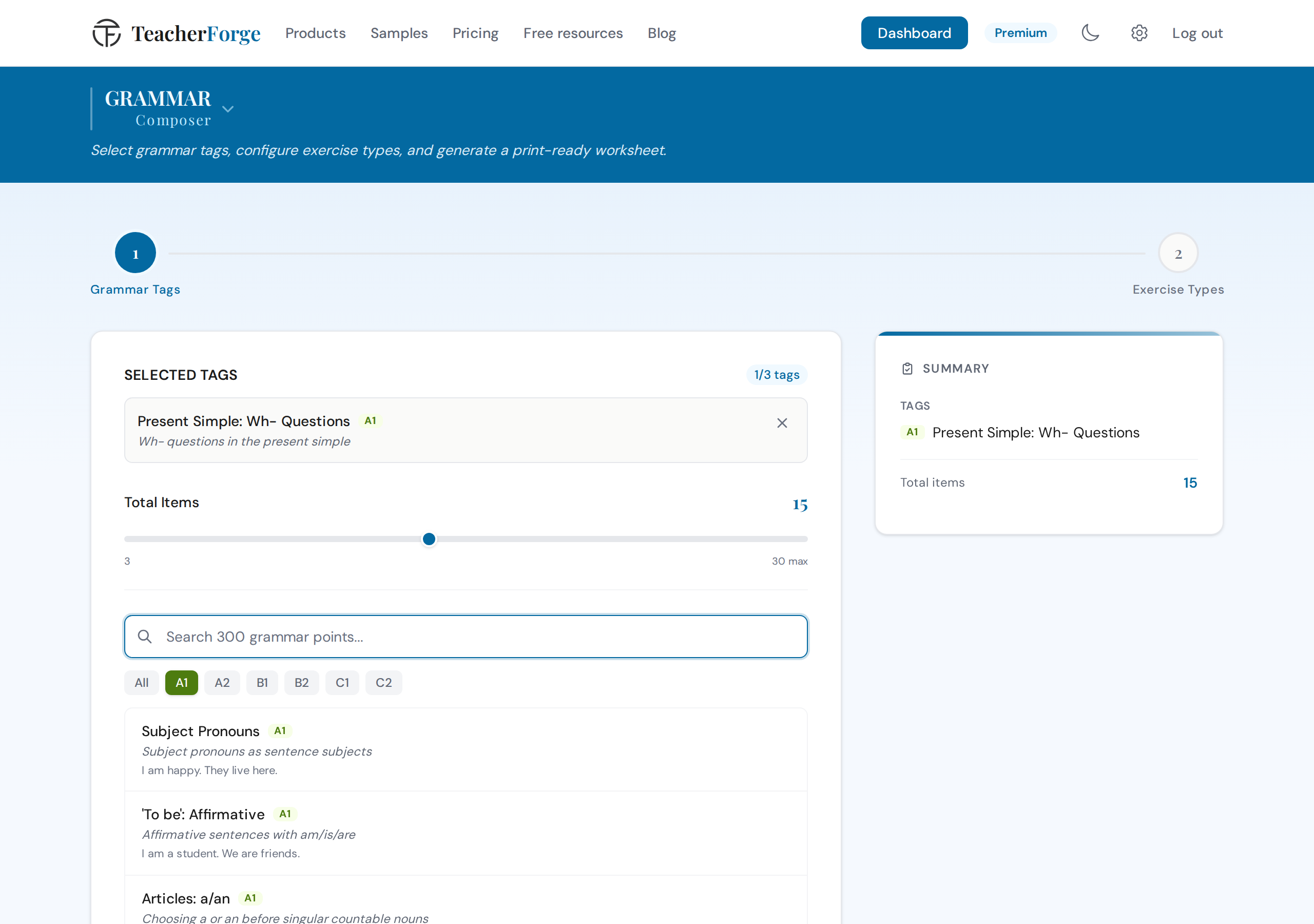Add the 'To be': Affirmative tag
Viewport: 1314px width, 924px height.
pos(465,833)
